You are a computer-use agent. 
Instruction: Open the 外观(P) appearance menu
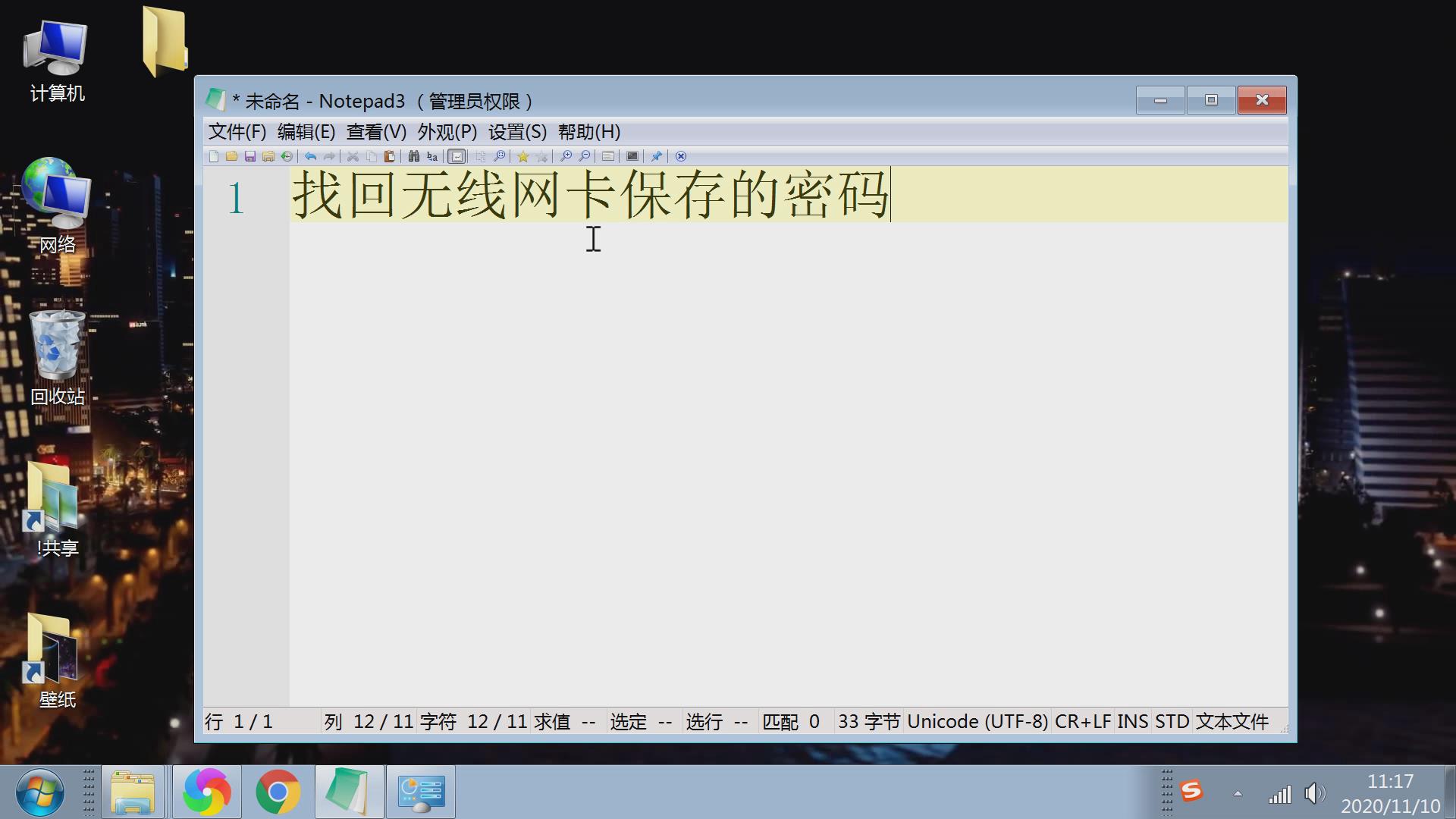coord(444,132)
